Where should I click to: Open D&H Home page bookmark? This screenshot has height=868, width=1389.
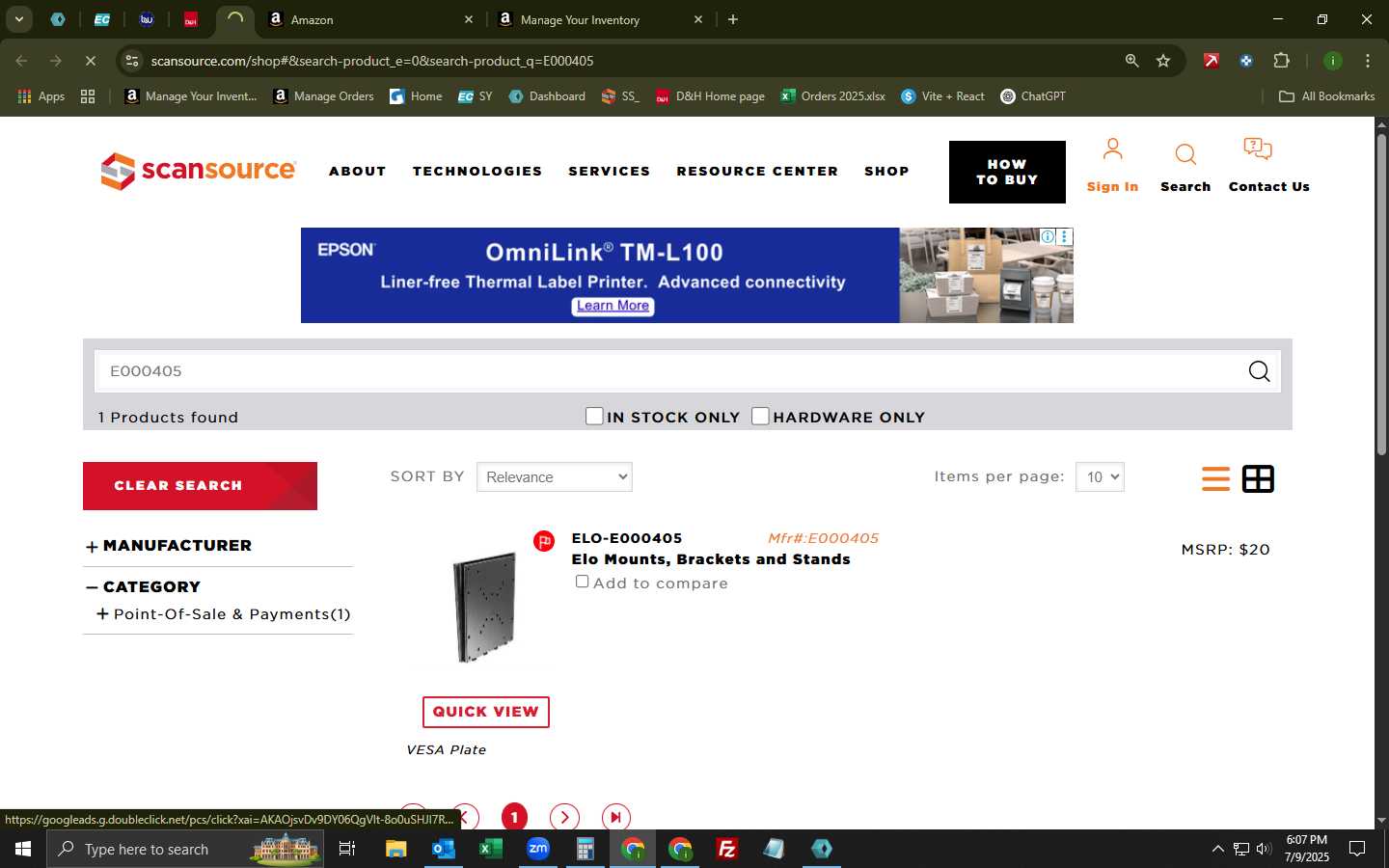click(710, 96)
